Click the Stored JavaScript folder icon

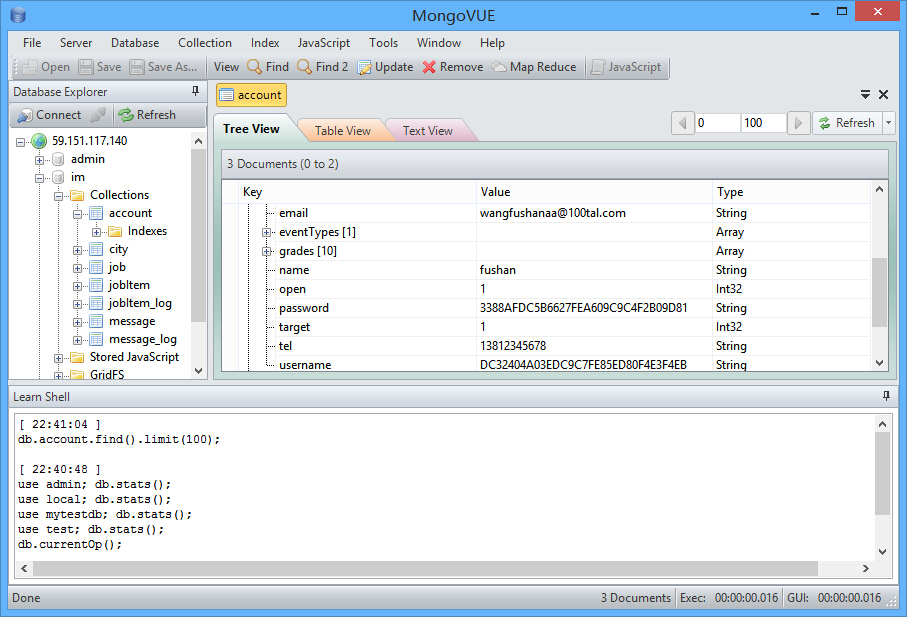pyautogui.click(x=77, y=357)
